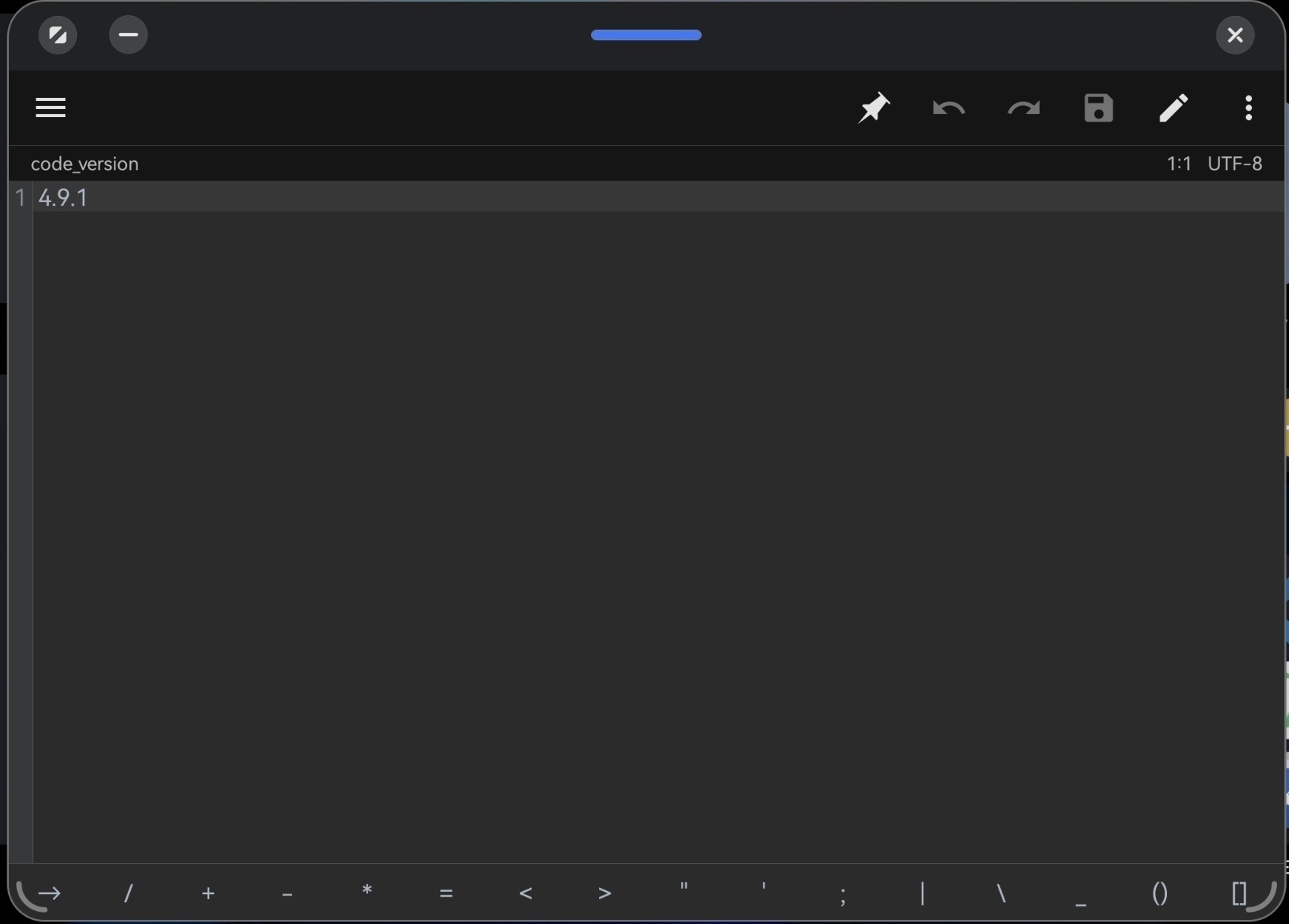1289x924 pixels.
Task: Select the code_version file tab
Action: point(84,164)
